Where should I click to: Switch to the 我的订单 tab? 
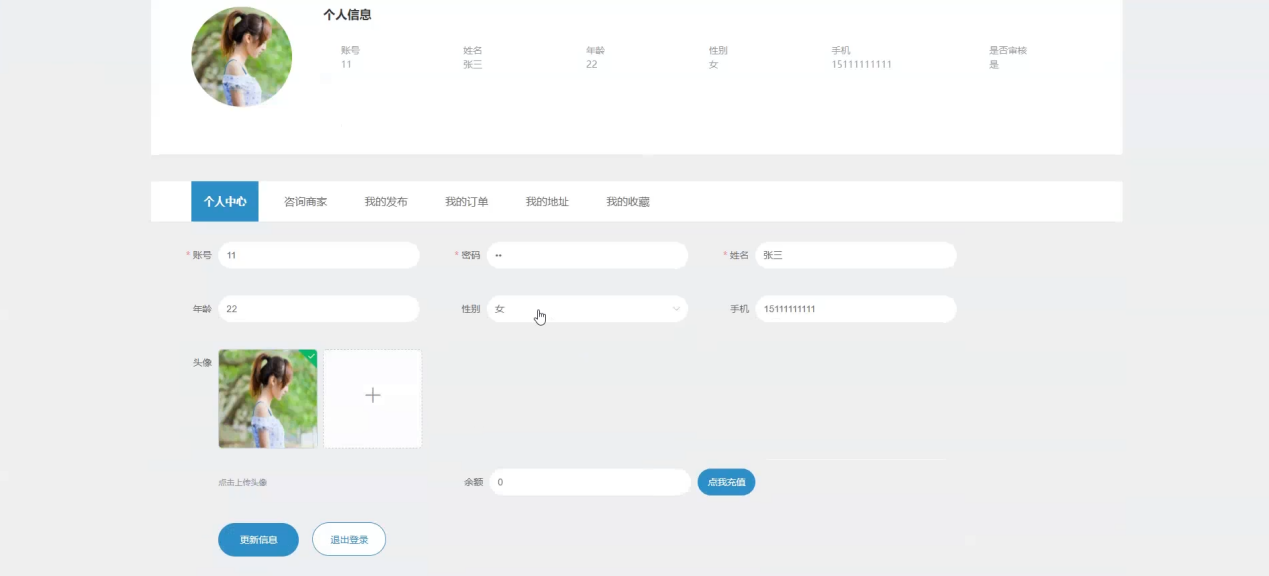pos(467,200)
